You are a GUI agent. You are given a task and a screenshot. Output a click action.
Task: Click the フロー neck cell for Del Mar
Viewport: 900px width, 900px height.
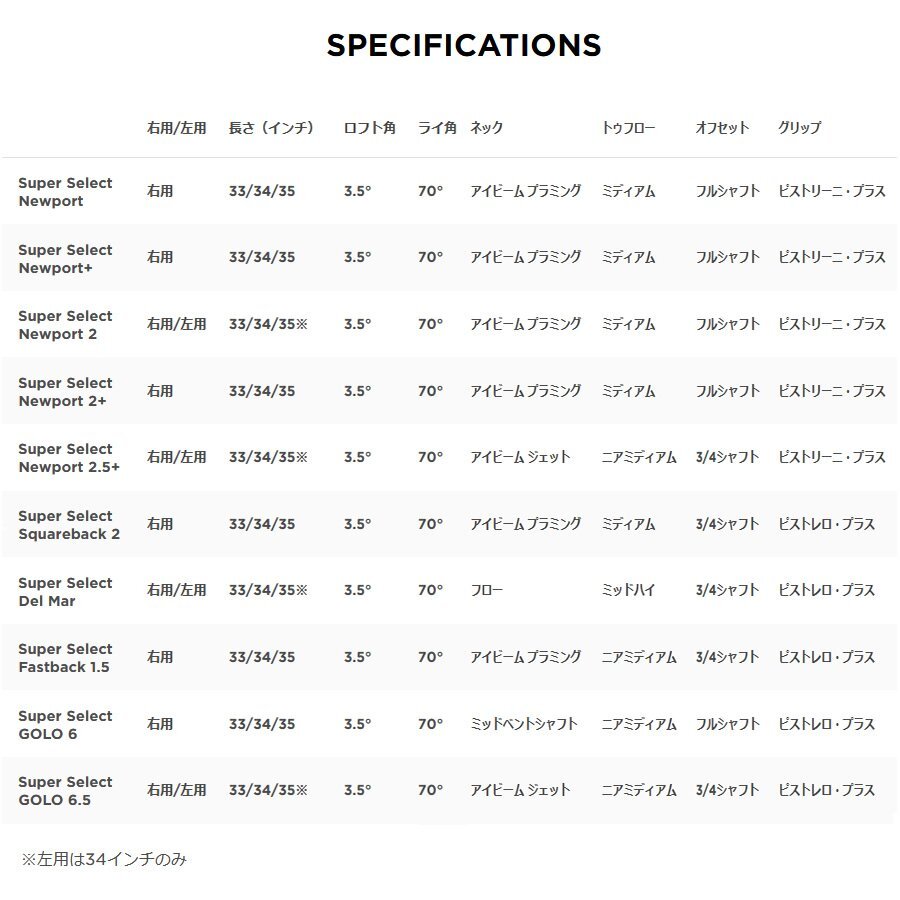(486, 590)
